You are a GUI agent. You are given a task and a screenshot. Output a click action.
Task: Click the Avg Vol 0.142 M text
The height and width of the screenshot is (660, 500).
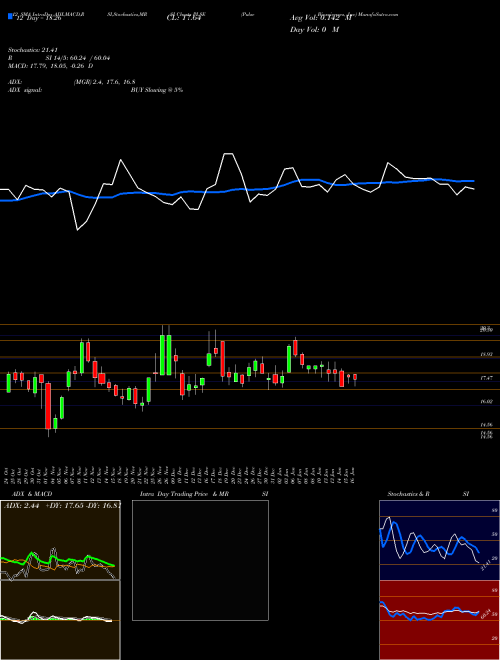(321, 18)
